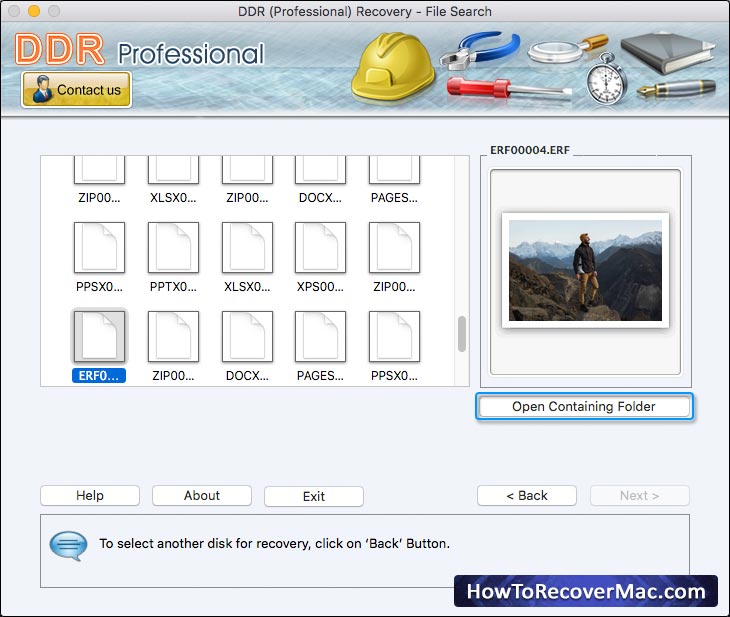The height and width of the screenshot is (617, 730).
Task: Click the speech bubble hint icon
Action: tap(68, 546)
